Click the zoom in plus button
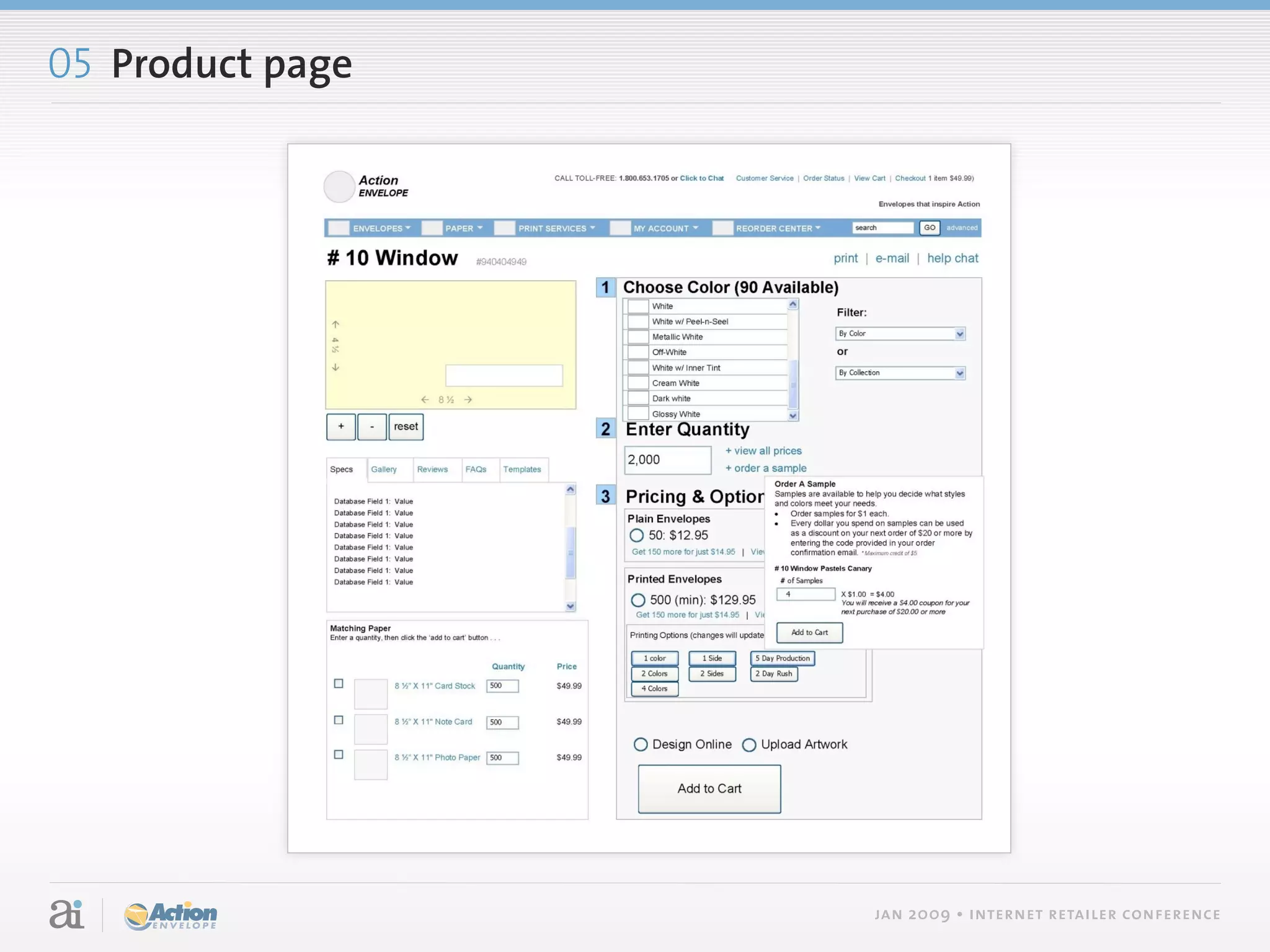1270x952 pixels. 340,427
